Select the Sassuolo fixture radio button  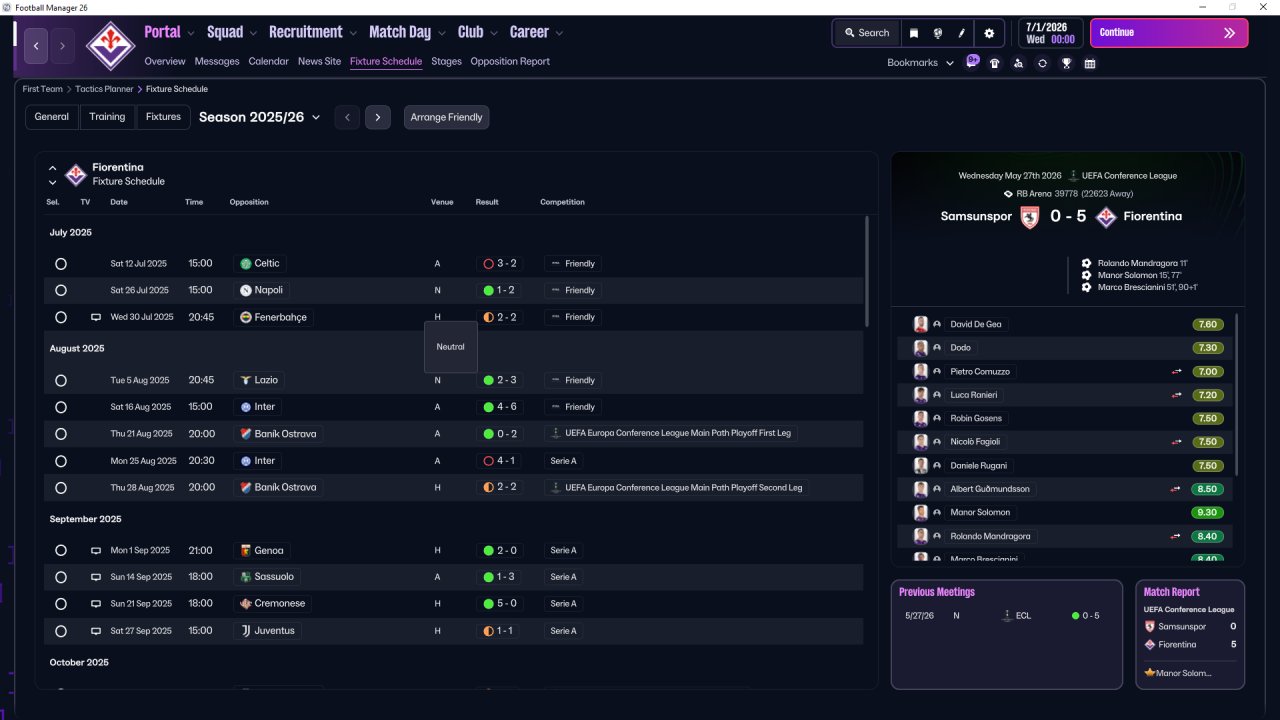[x=61, y=577]
